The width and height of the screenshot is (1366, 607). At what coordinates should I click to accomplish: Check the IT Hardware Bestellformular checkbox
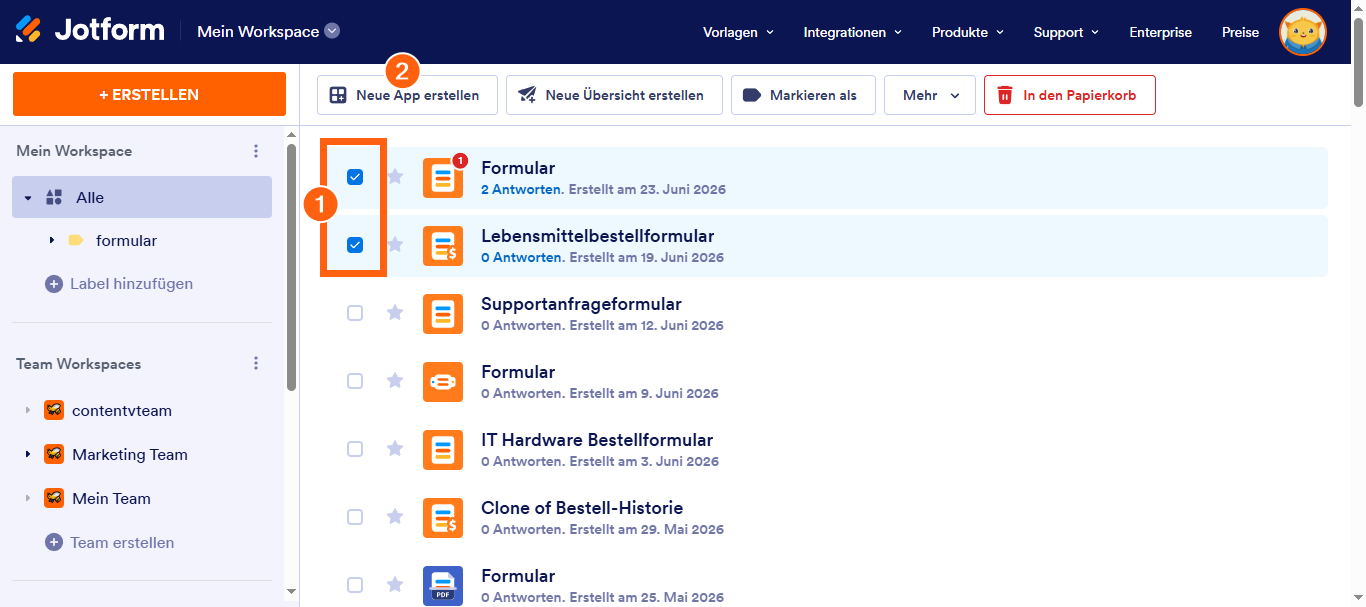click(355, 449)
